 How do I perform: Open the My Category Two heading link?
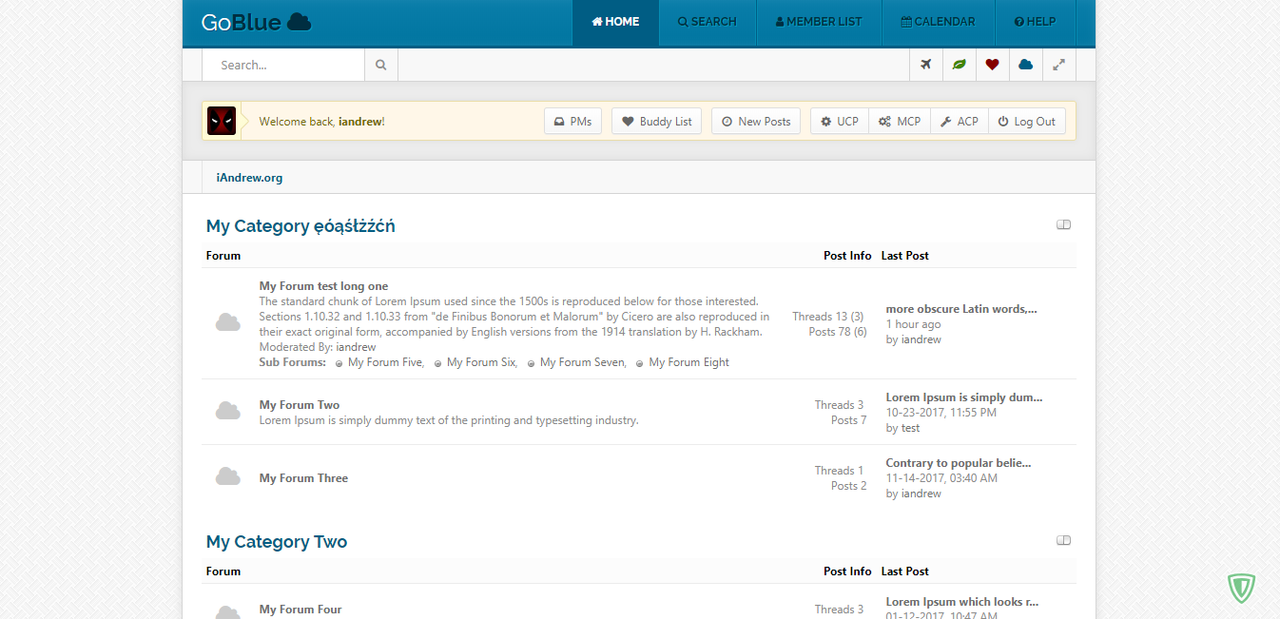click(276, 542)
